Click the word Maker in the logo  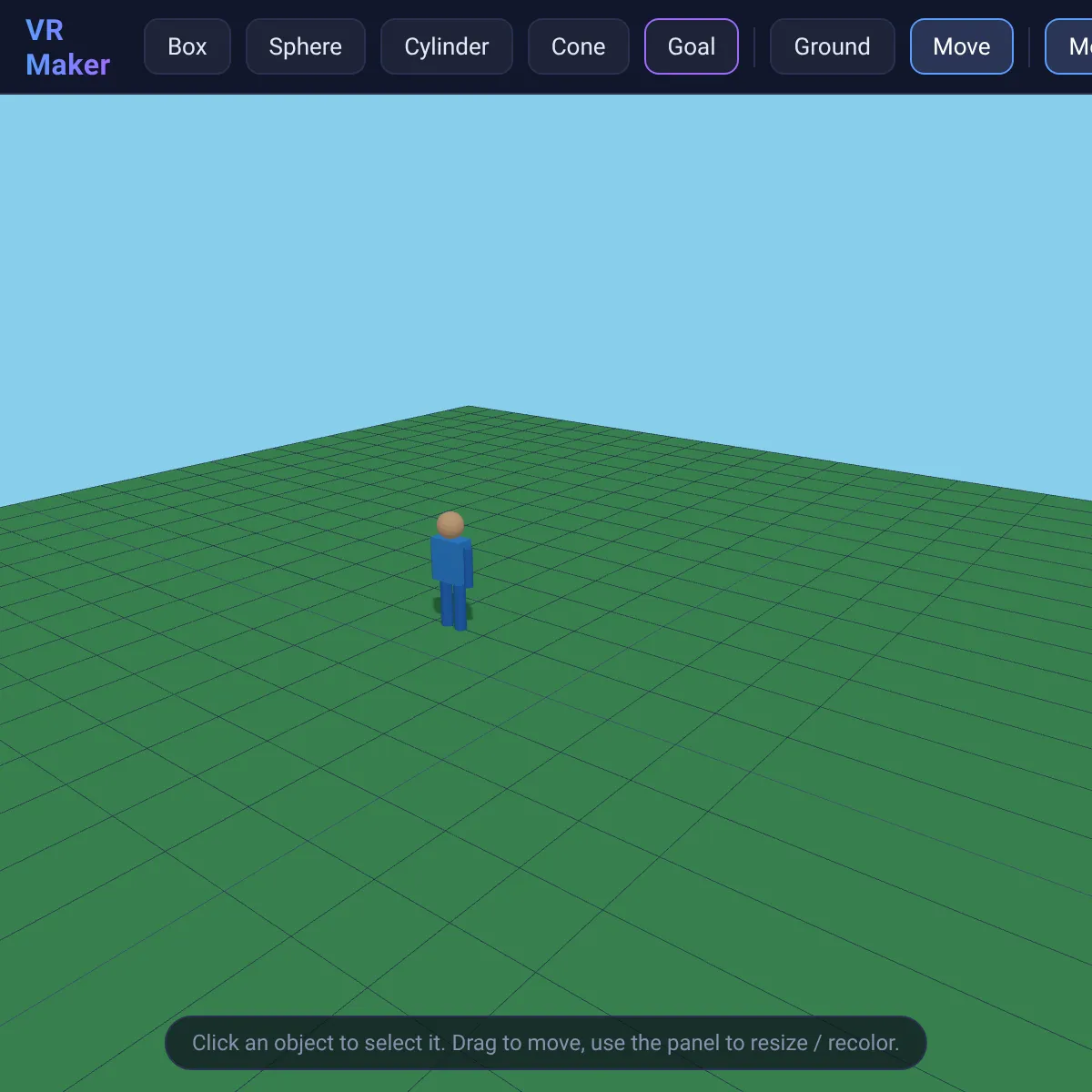68,65
